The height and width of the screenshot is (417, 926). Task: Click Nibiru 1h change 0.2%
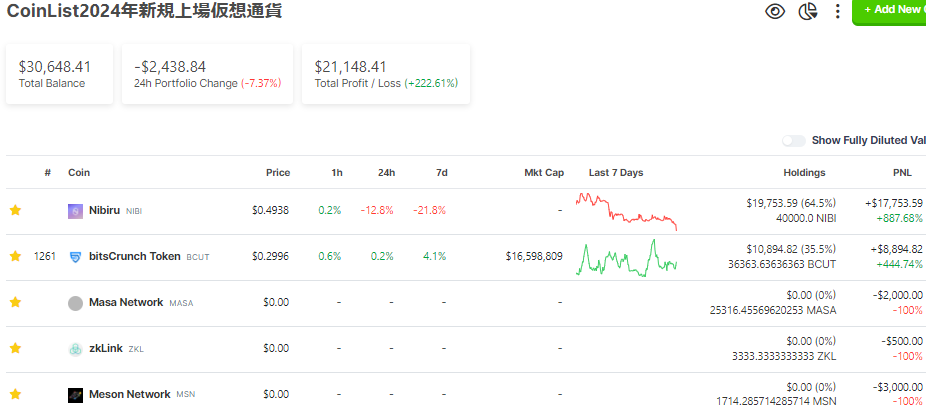(x=330, y=210)
